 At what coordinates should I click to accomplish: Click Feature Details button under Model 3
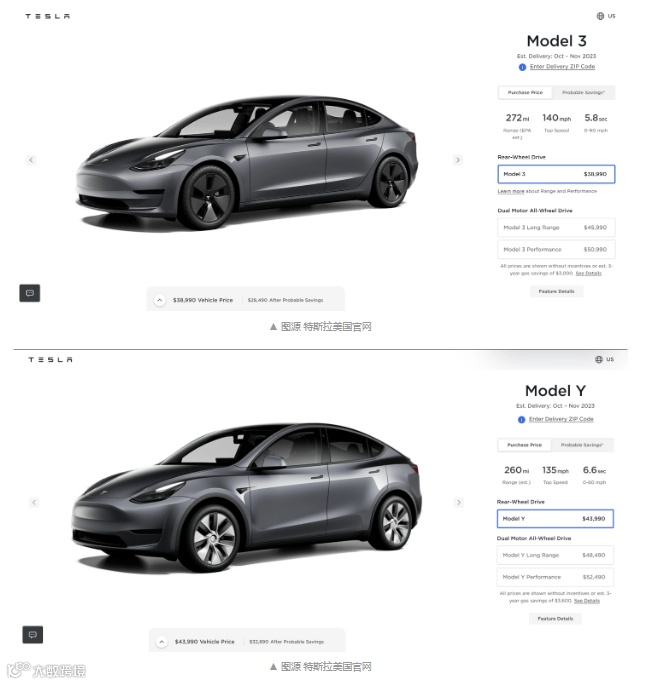[556, 291]
